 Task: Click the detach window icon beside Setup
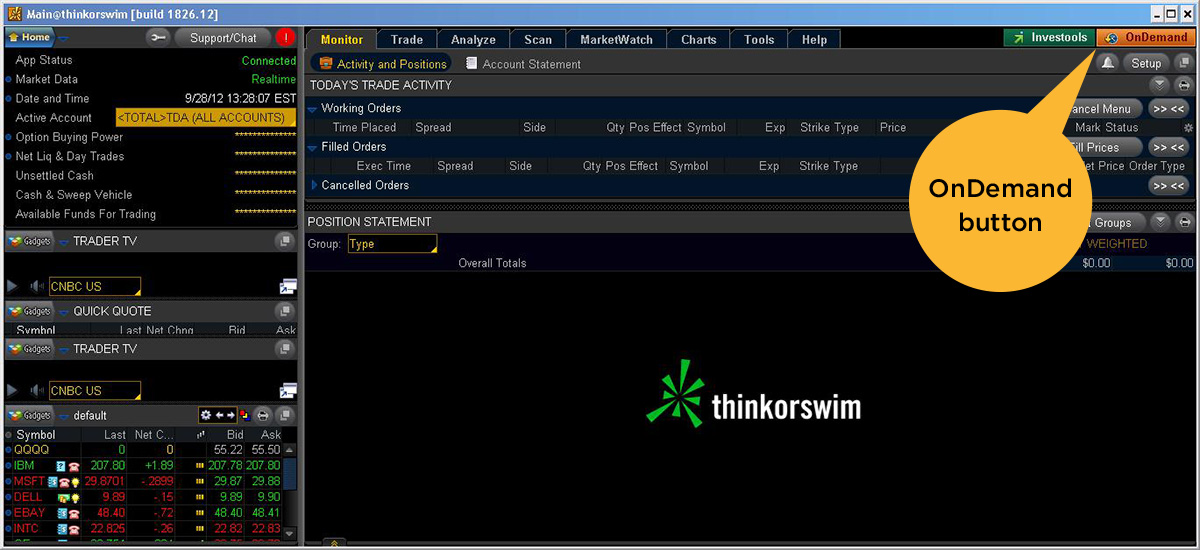pos(1183,63)
